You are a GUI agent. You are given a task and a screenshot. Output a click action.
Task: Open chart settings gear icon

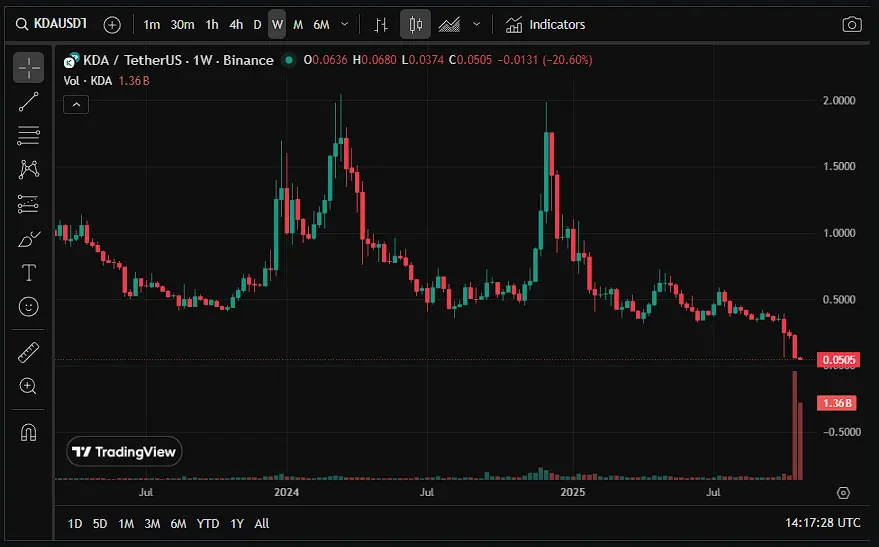click(x=843, y=493)
